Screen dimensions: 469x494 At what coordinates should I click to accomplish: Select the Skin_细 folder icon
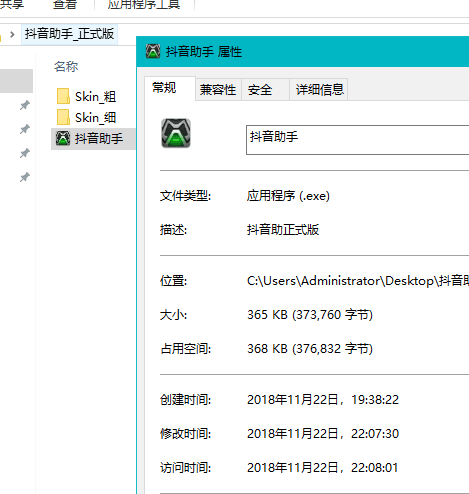(x=63, y=117)
